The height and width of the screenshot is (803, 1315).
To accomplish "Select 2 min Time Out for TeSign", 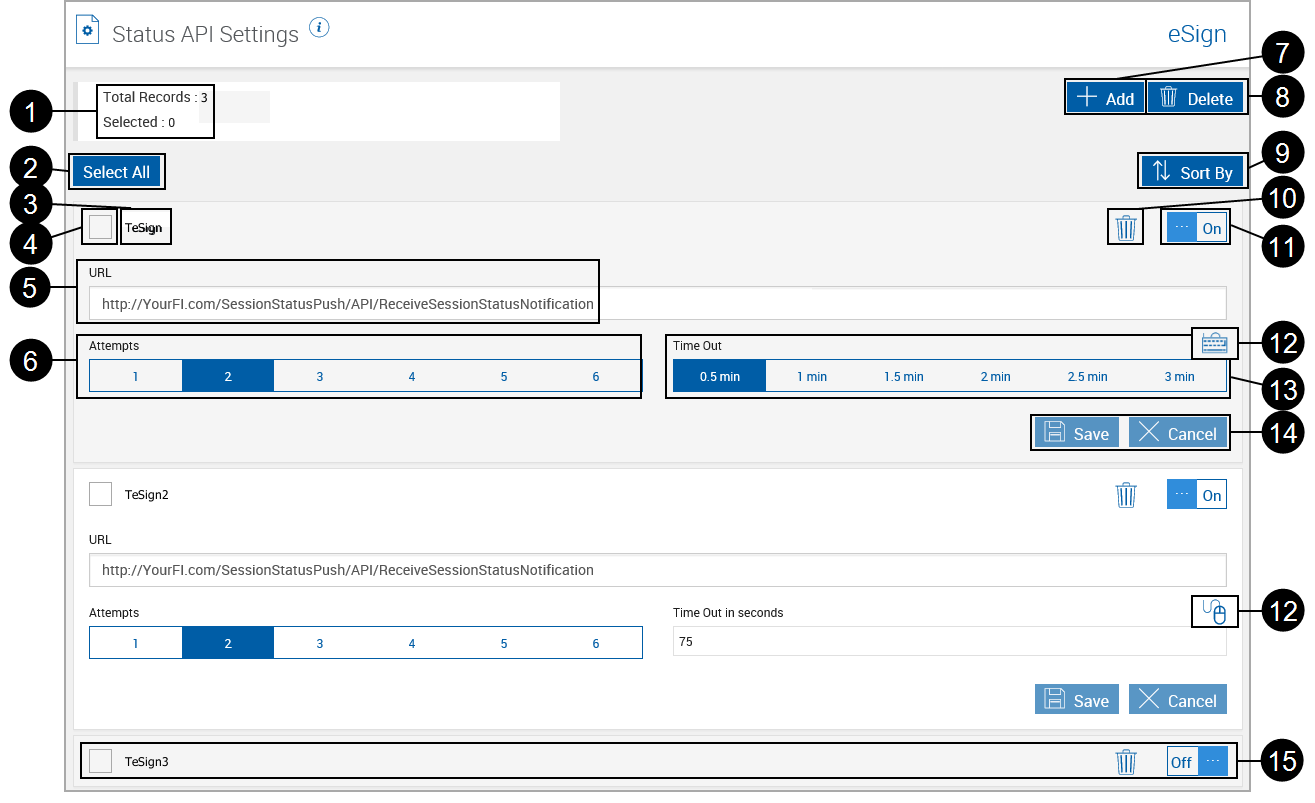I will tap(996, 376).
